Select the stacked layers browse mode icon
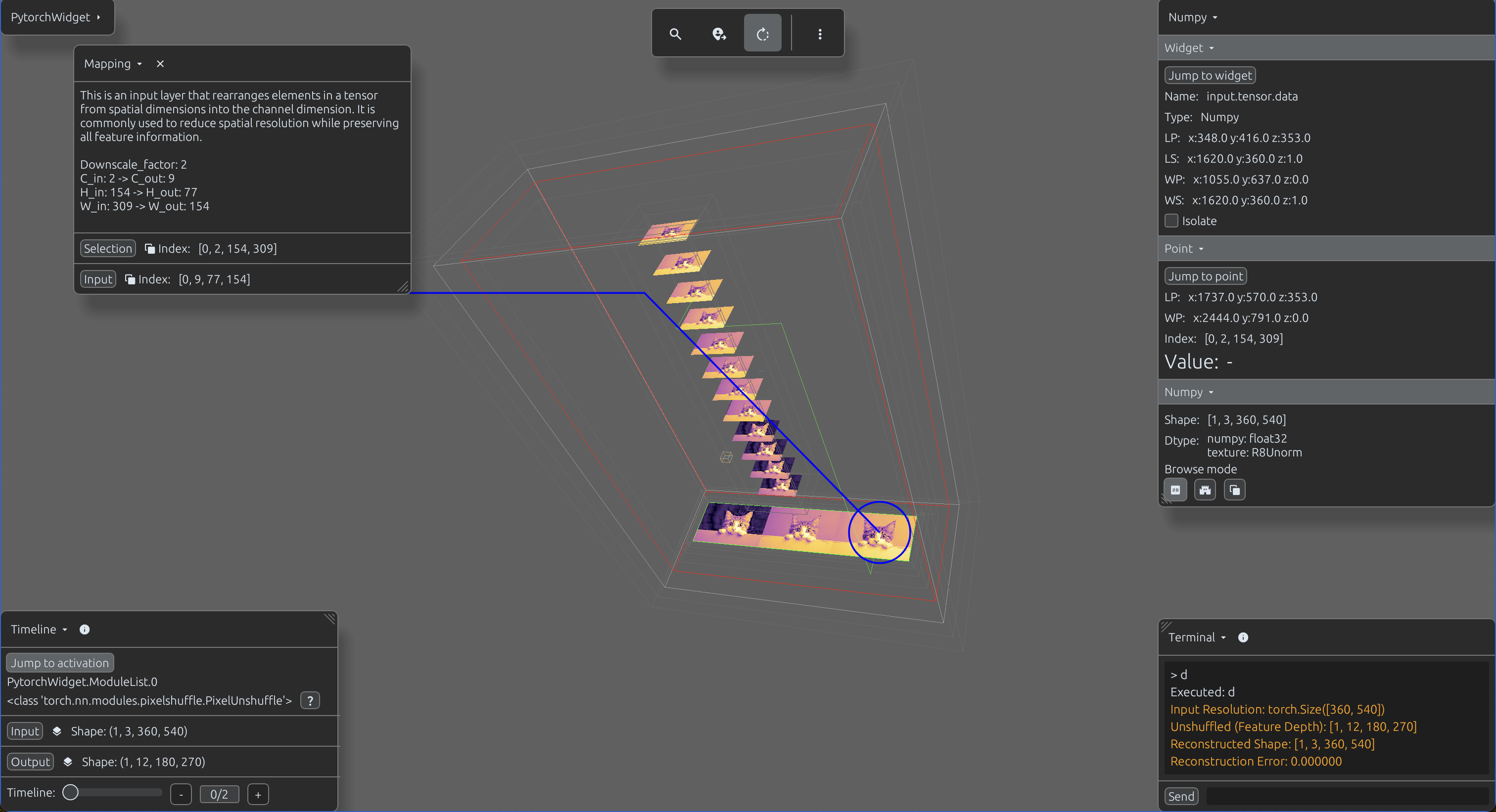Viewport: 1496px width, 812px height. 1235,490
